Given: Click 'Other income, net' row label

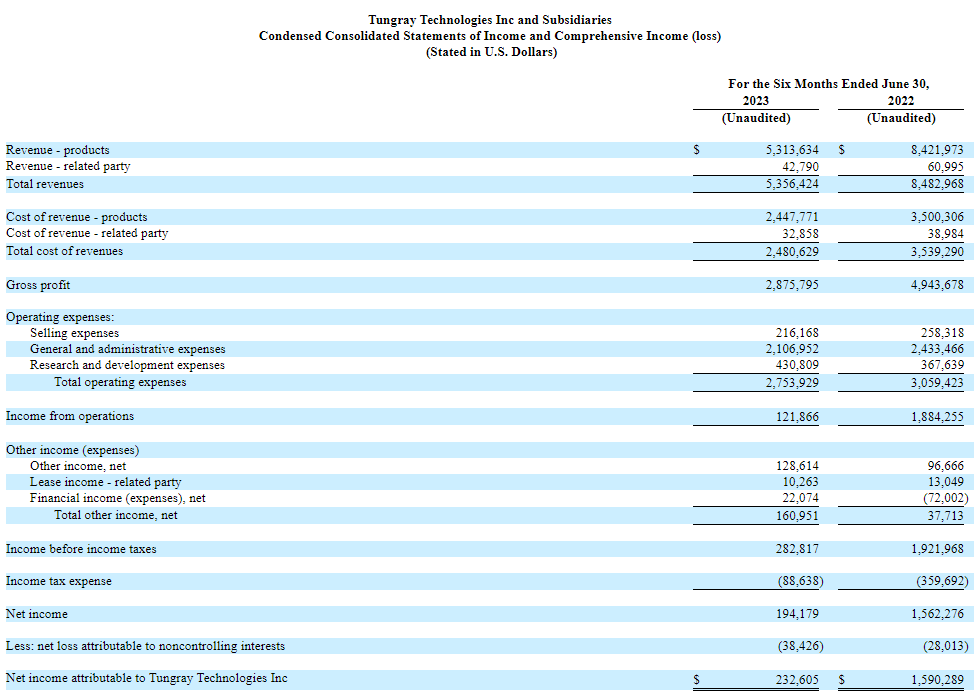Looking at the screenshot, I should tap(78, 466).
